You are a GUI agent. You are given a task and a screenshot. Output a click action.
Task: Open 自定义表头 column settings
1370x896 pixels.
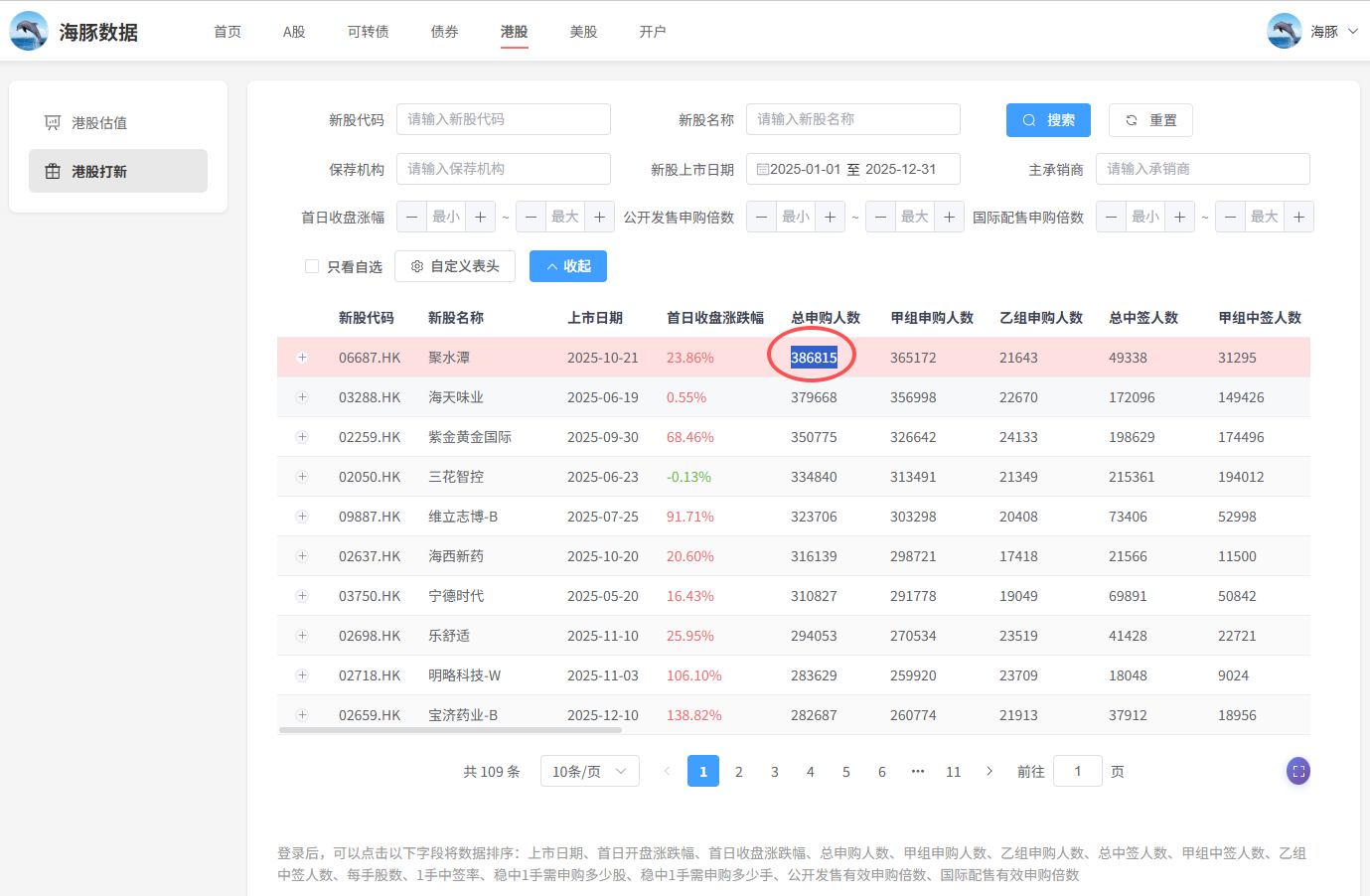click(x=455, y=266)
